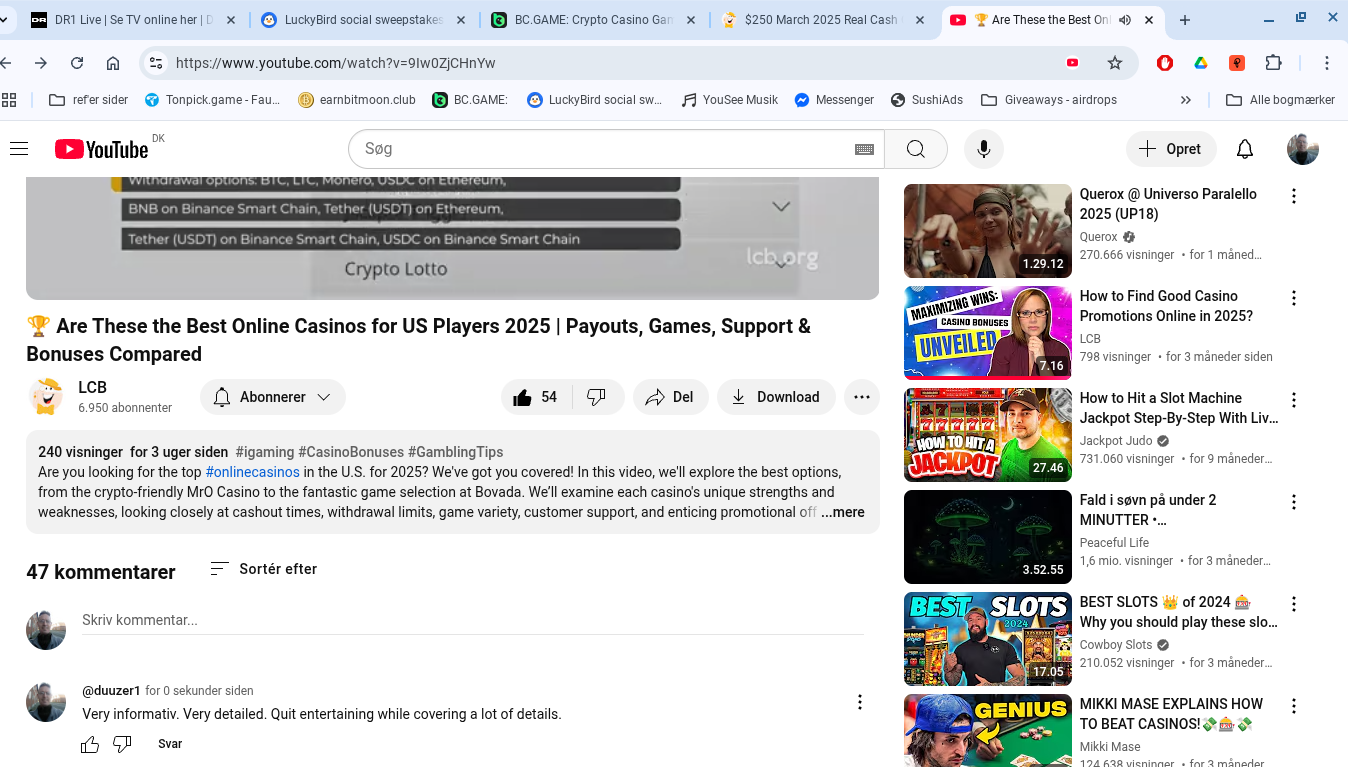This screenshot has height=767, width=1348.
Task: Open Chrome three-dot menu
Action: point(1327,63)
